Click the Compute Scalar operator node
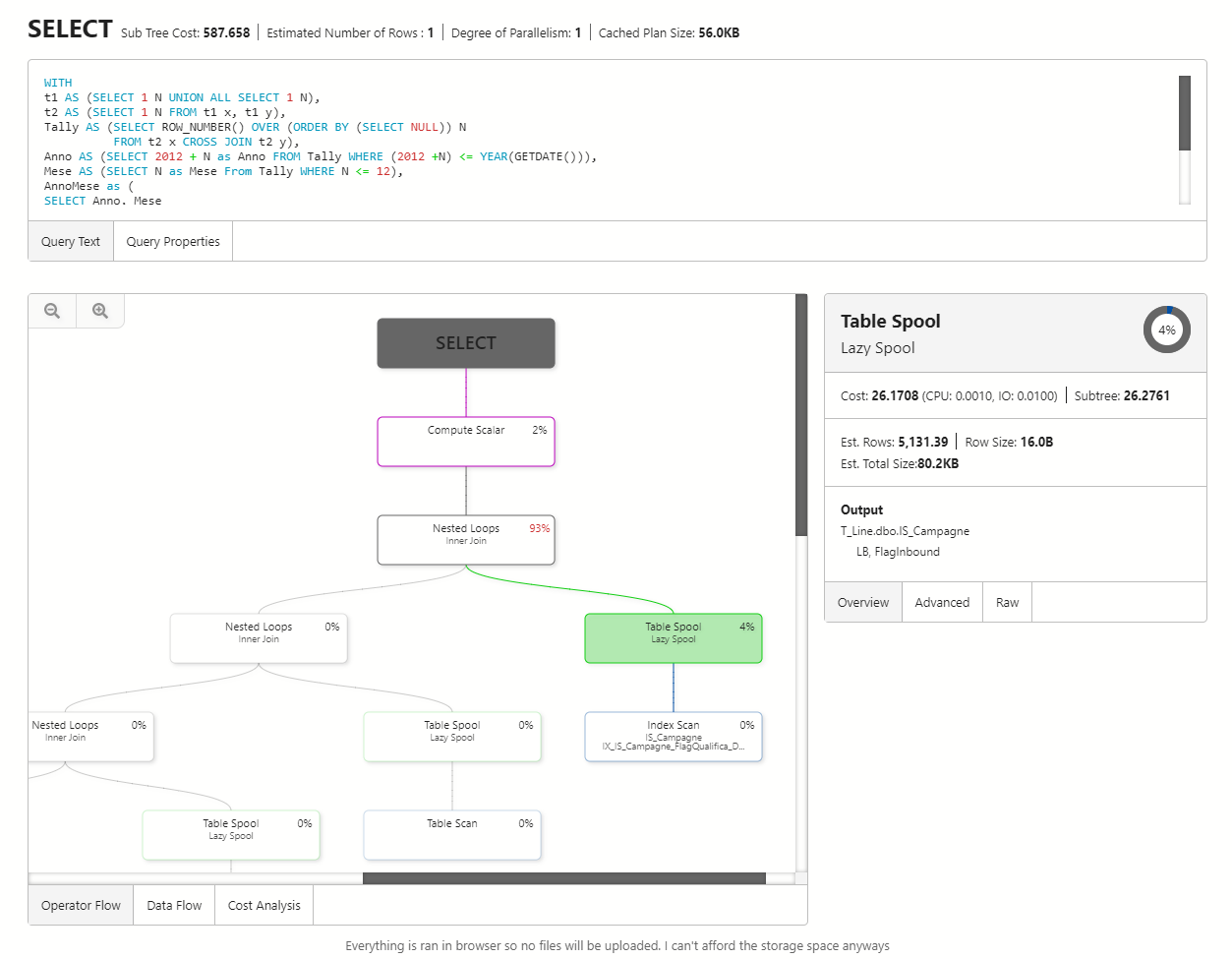1232x959 pixels. point(465,441)
